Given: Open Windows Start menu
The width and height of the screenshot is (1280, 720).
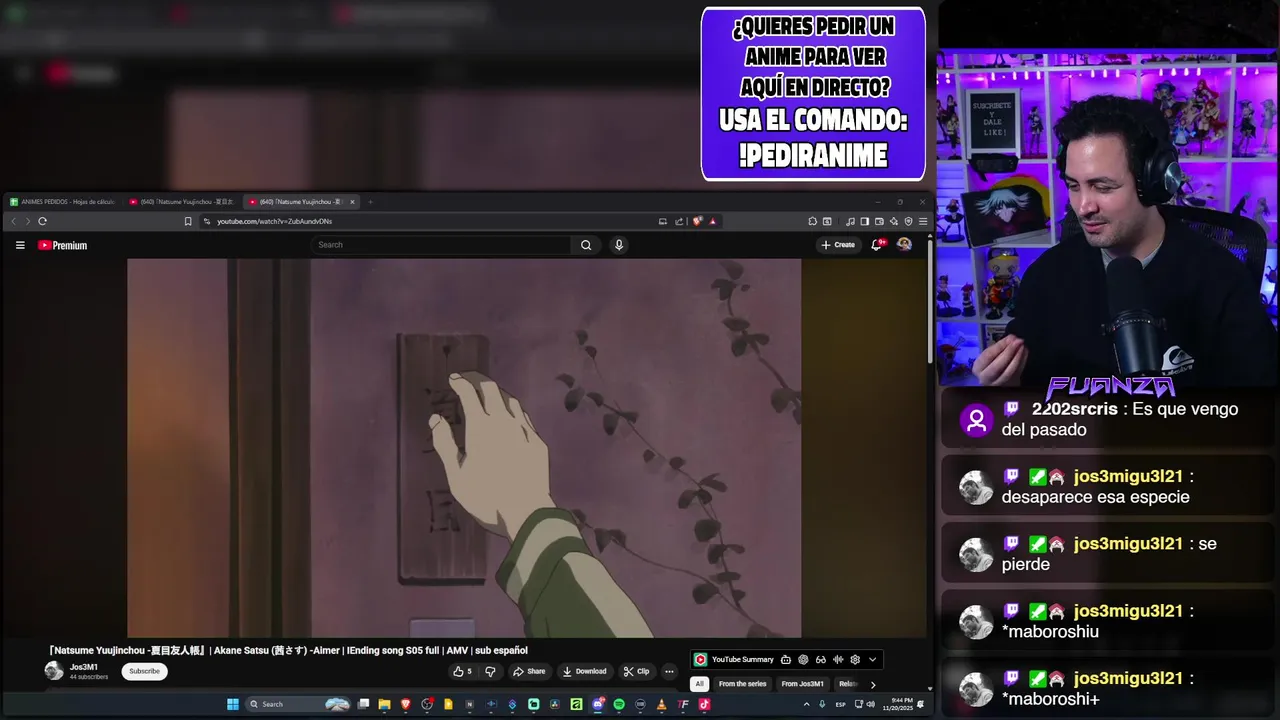Looking at the screenshot, I should point(232,704).
